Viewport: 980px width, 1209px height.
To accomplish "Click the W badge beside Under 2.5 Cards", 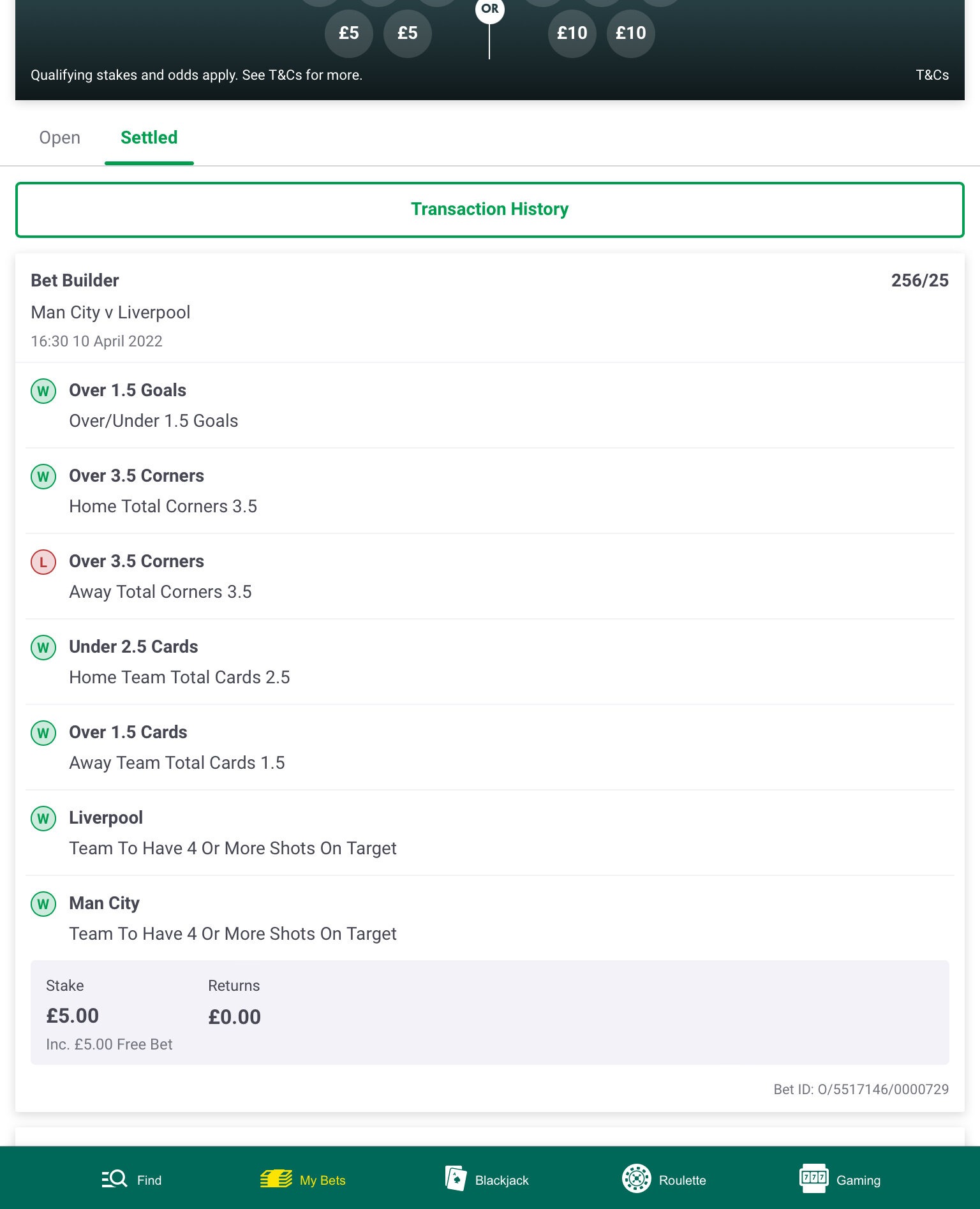I will 43,648.
